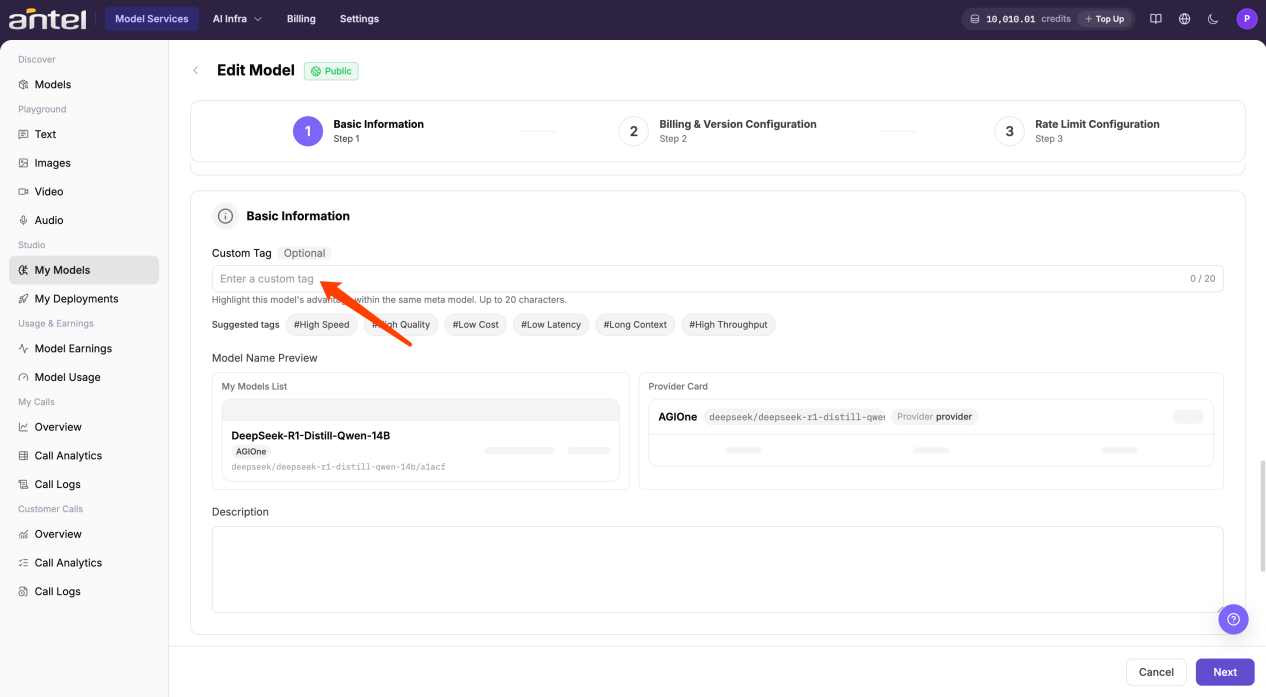Open the Settings menu item
The height and width of the screenshot is (697, 1266).
click(x=359, y=19)
